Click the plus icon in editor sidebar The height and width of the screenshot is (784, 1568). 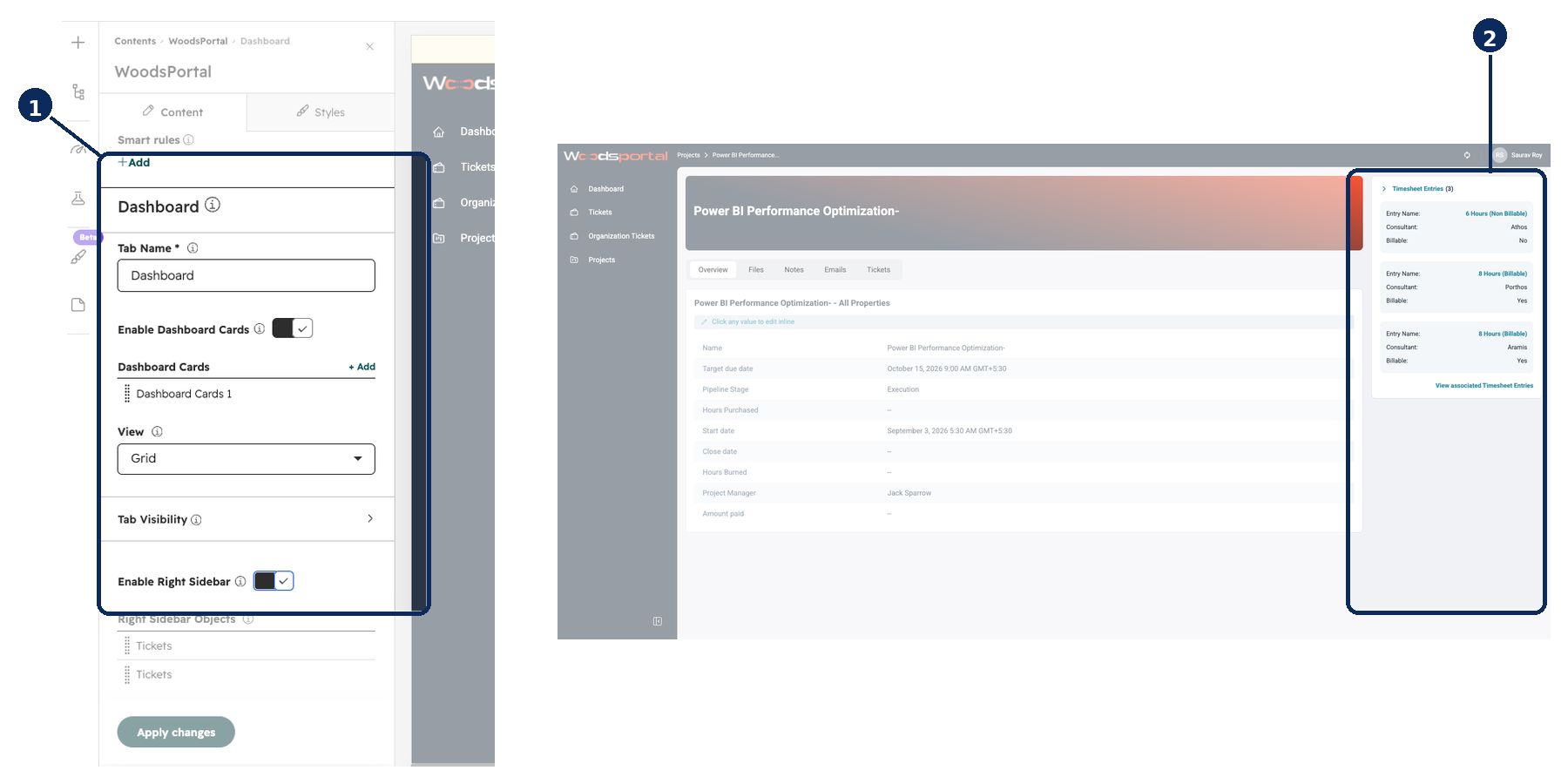pos(78,42)
